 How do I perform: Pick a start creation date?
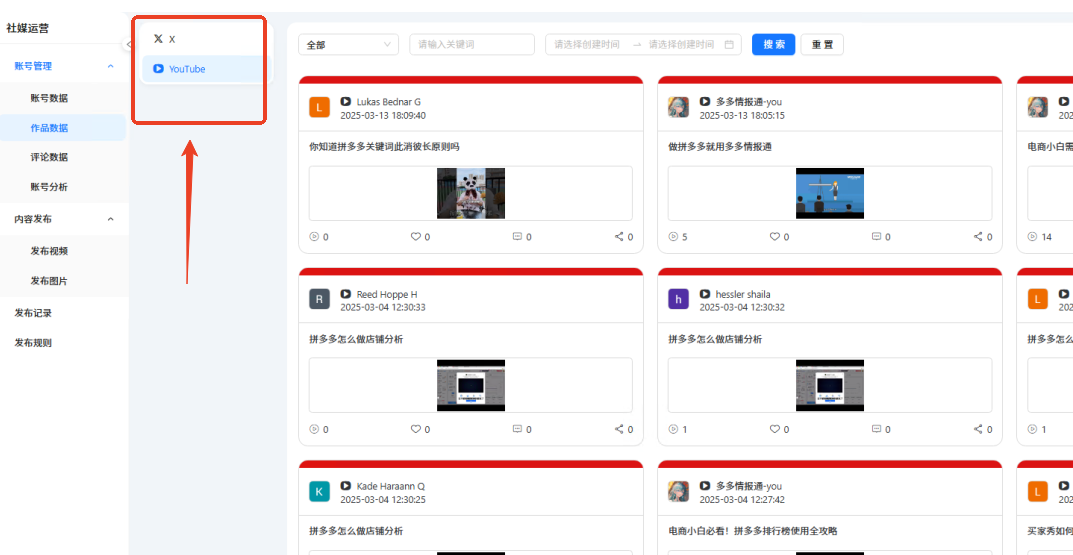click(587, 44)
